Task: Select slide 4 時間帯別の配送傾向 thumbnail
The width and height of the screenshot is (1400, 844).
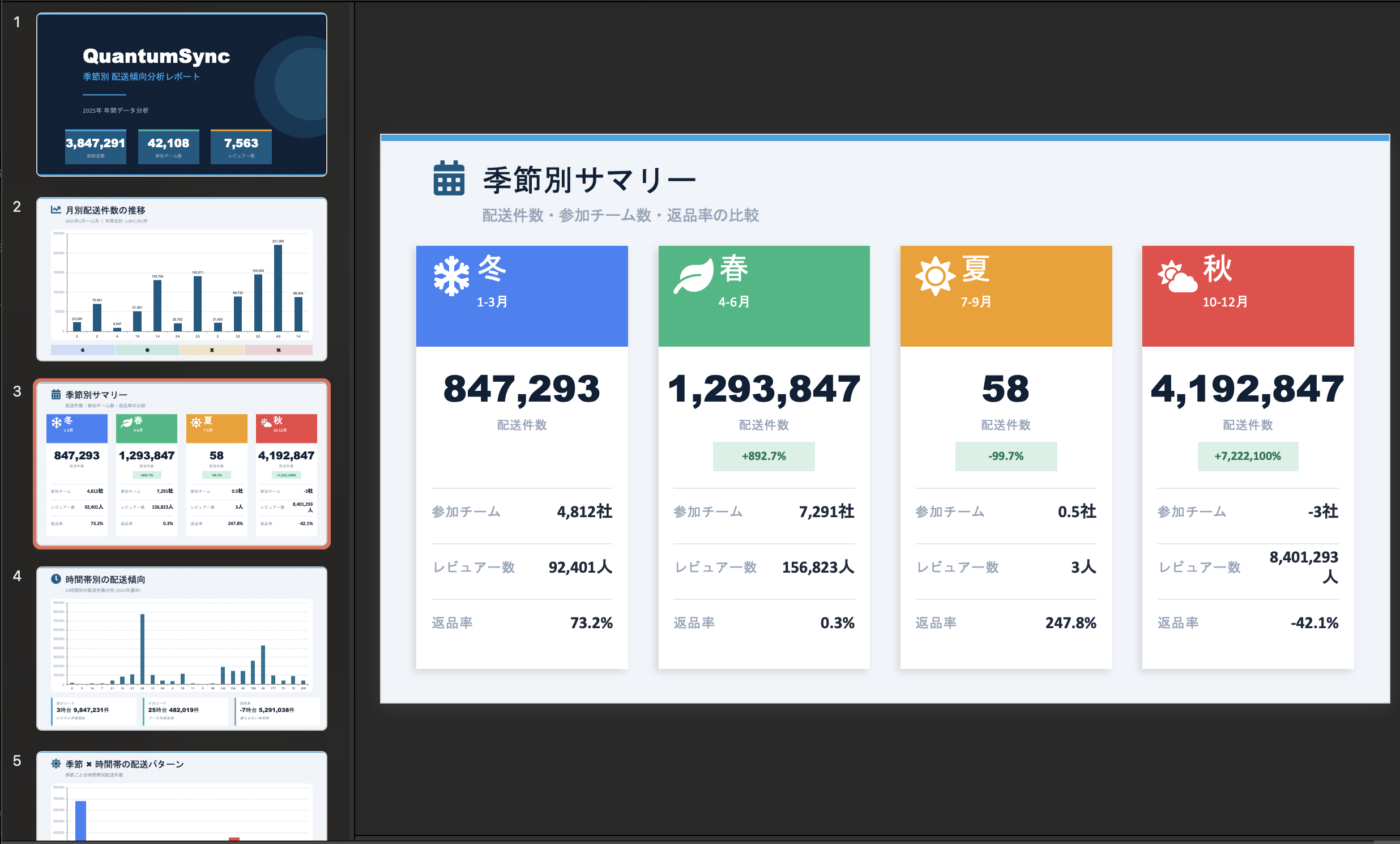Action: pyautogui.click(x=181, y=649)
